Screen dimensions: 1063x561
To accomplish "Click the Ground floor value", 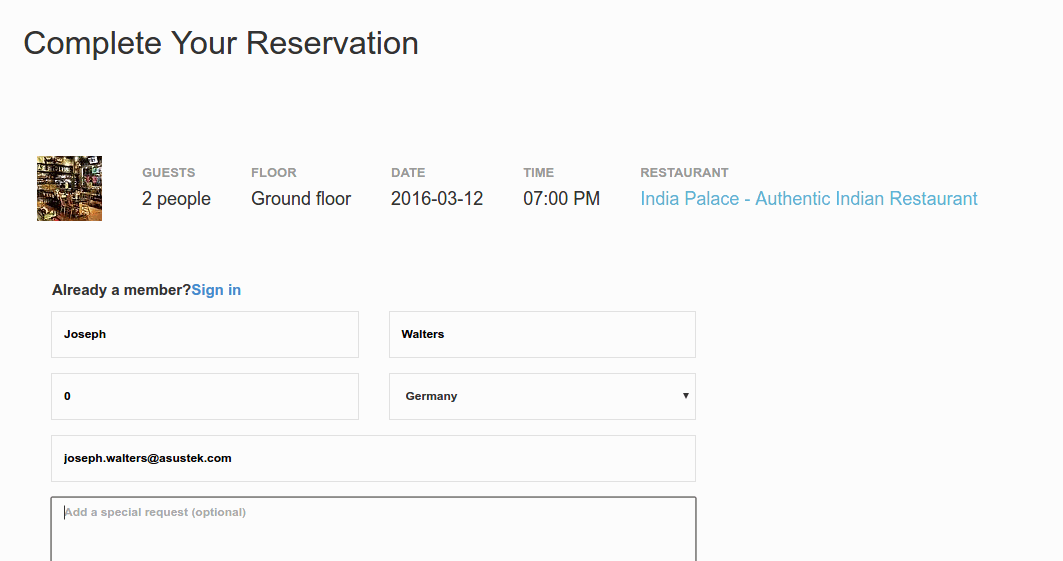I will pyautogui.click(x=301, y=199).
